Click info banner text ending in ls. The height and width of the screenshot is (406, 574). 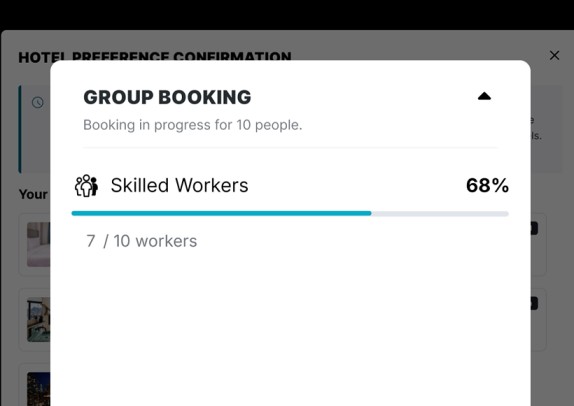point(536,136)
